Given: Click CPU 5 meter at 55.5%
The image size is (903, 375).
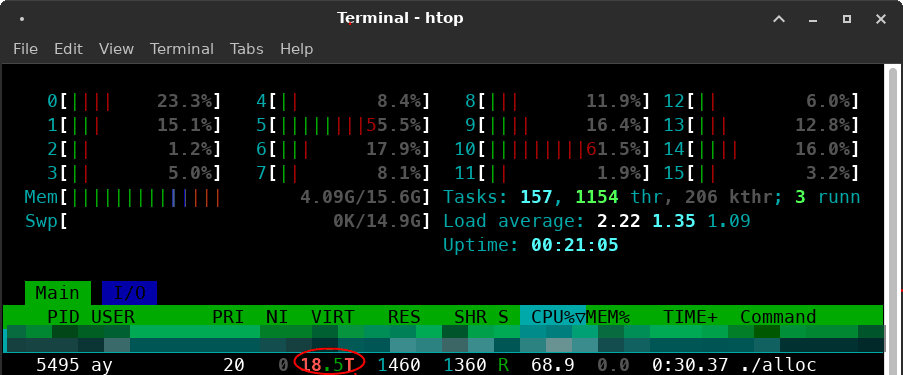Looking at the screenshot, I should [343, 125].
